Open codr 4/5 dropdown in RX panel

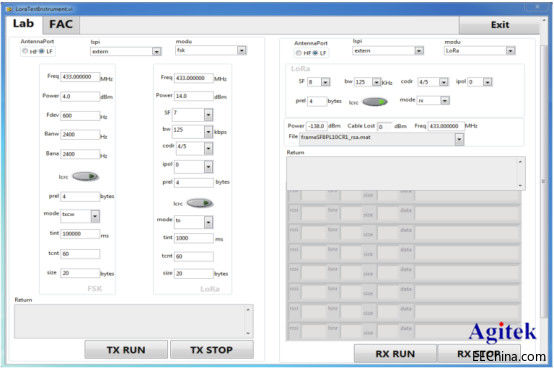point(444,82)
